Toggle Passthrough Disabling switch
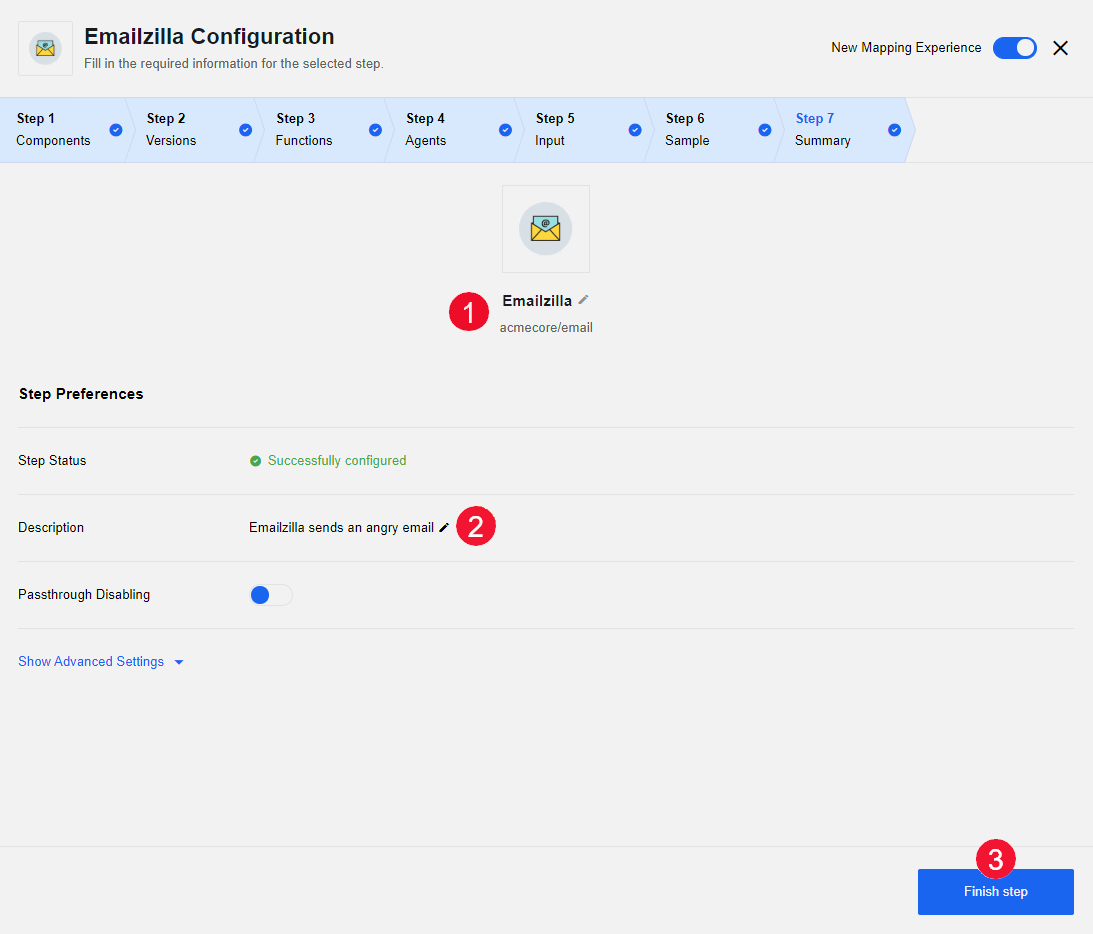This screenshot has width=1093, height=934. coord(271,595)
